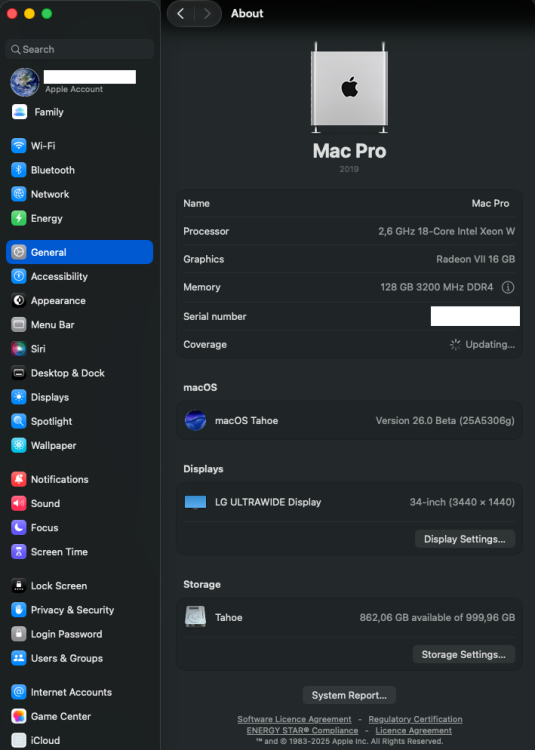Image resolution: width=535 pixels, height=750 pixels.
Task: Open the iCloud sidebar item
Action: 79,740
